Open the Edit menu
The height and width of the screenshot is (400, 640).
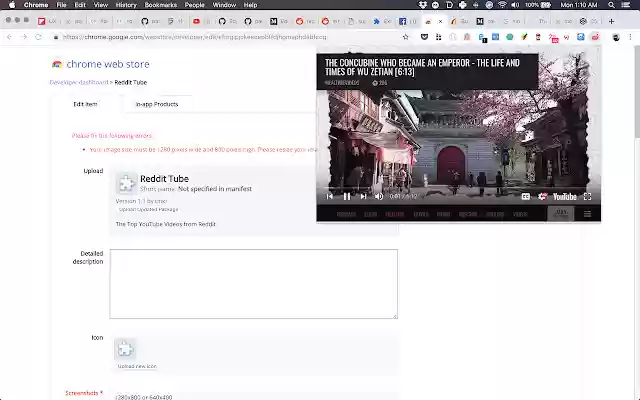pos(80,5)
